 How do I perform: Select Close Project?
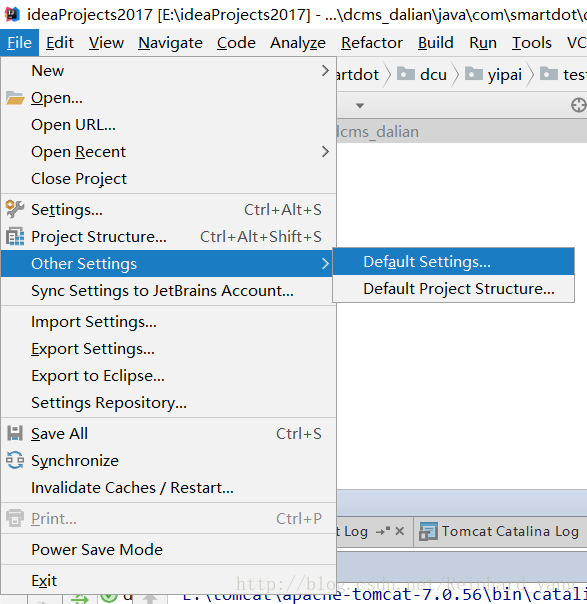pos(168,179)
